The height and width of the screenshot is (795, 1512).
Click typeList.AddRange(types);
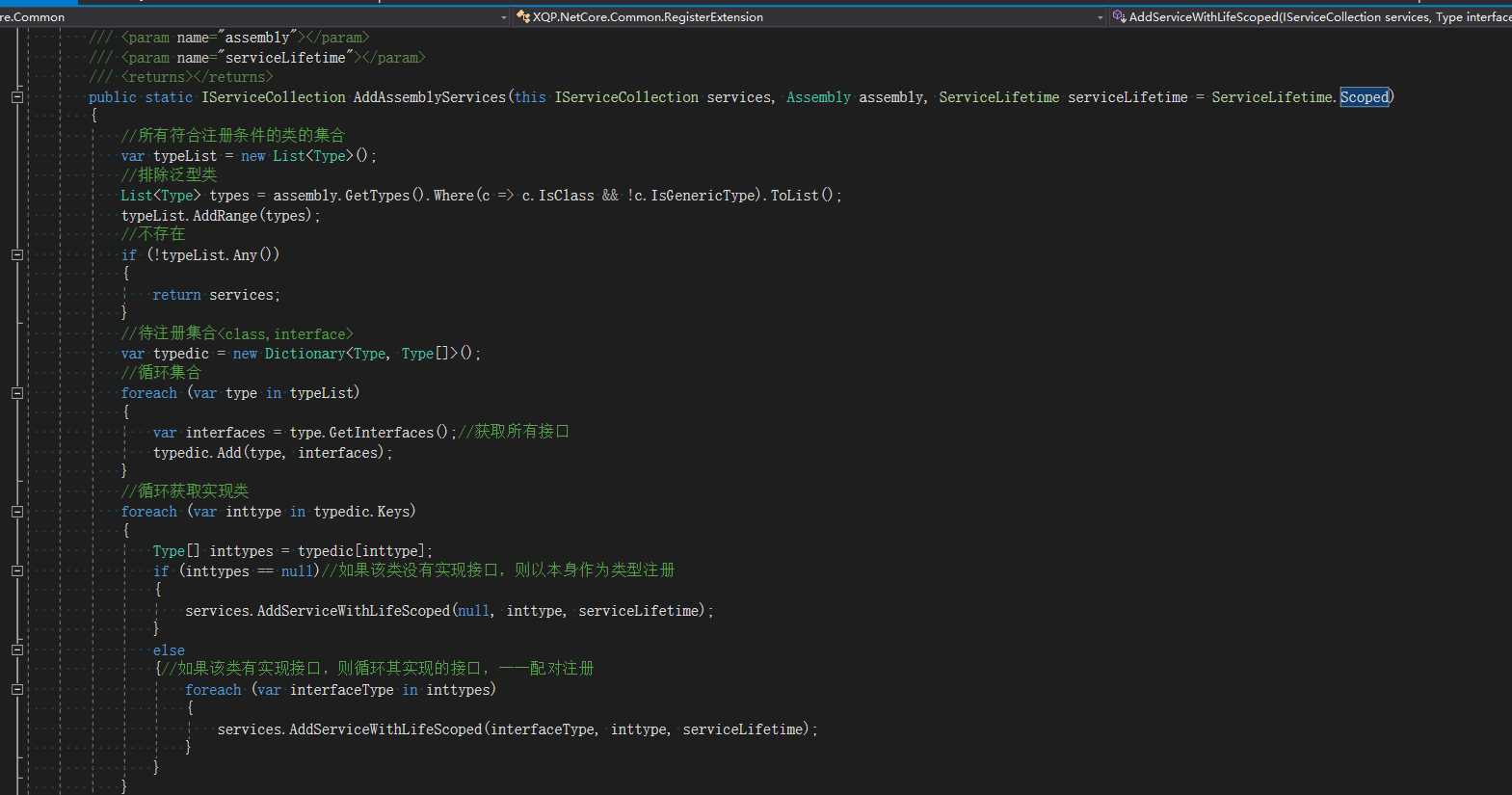pos(221,216)
